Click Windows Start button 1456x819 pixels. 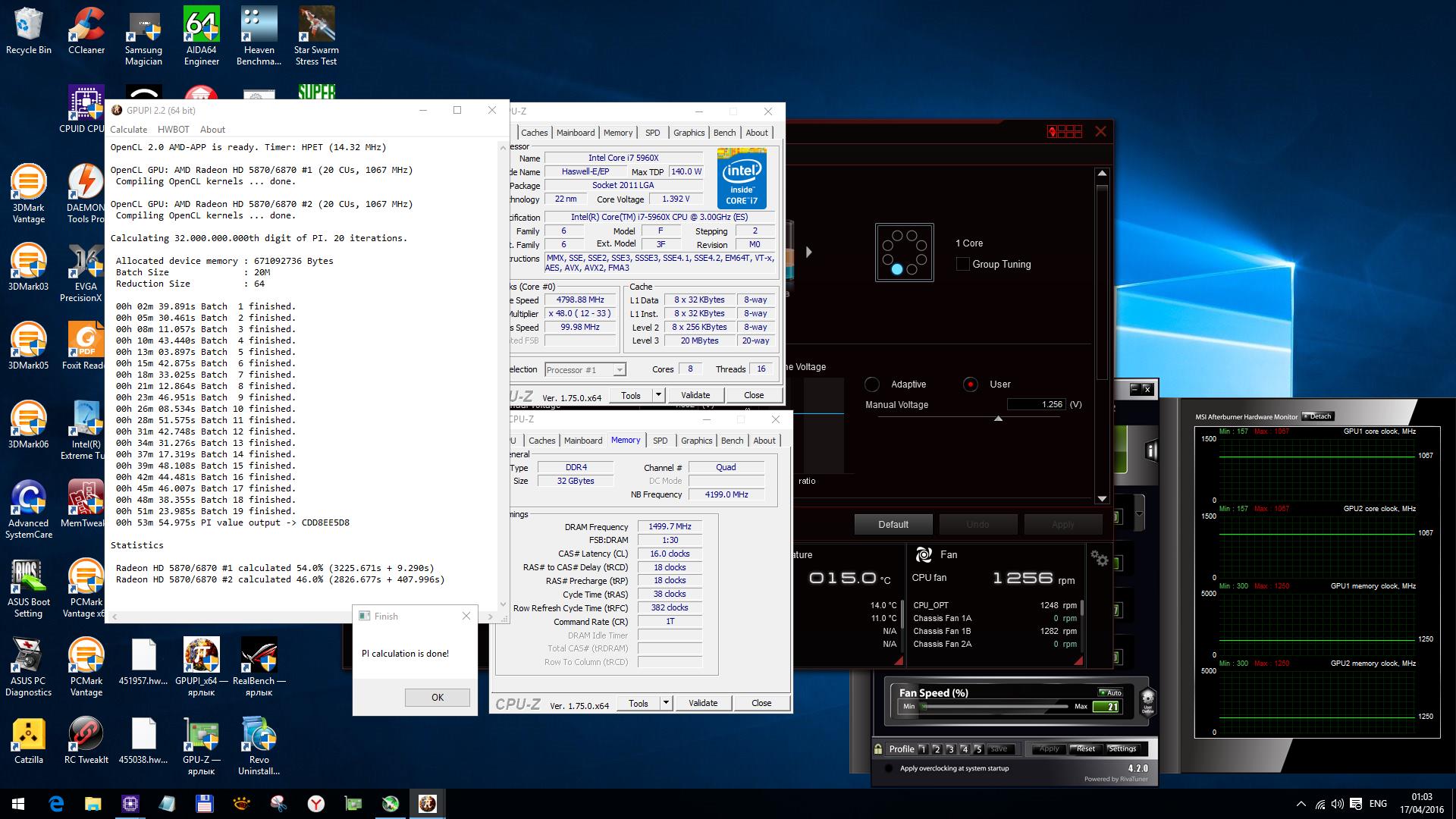pyautogui.click(x=18, y=804)
